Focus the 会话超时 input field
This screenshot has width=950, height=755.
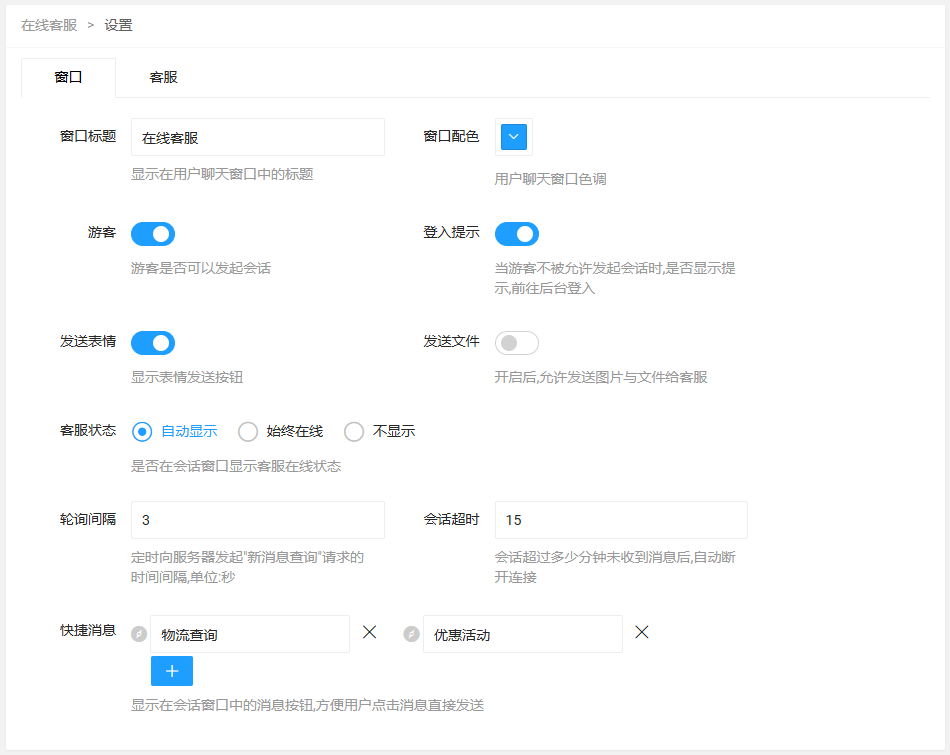tap(621, 520)
